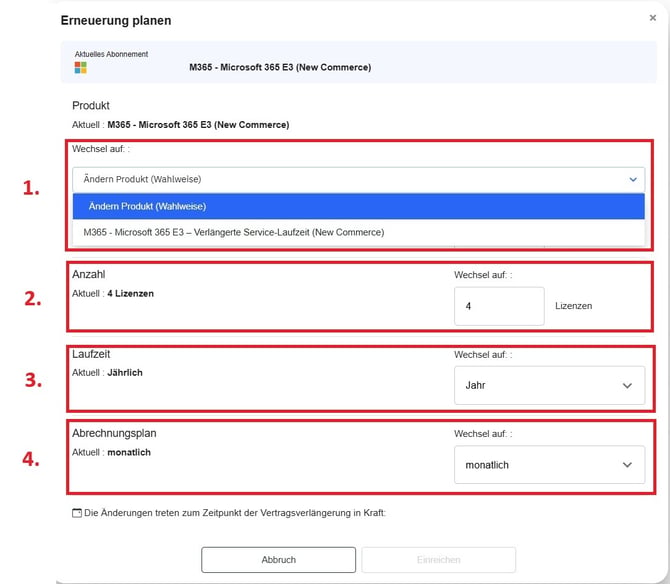Click the Produkt section heading
The width and height of the screenshot is (670, 584).
click(91, 106)
